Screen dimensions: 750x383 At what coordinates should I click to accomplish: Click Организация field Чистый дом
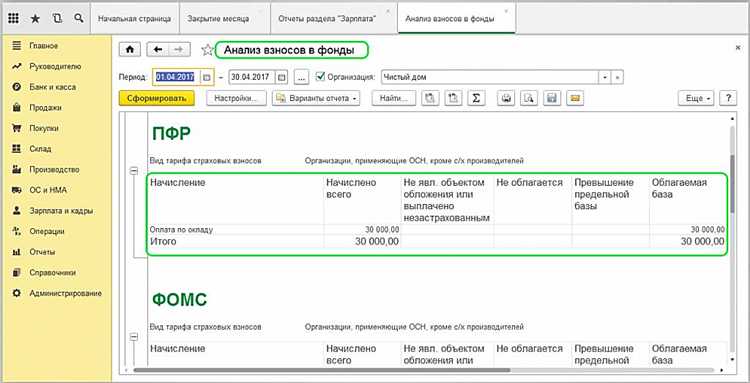coord(490,77)
